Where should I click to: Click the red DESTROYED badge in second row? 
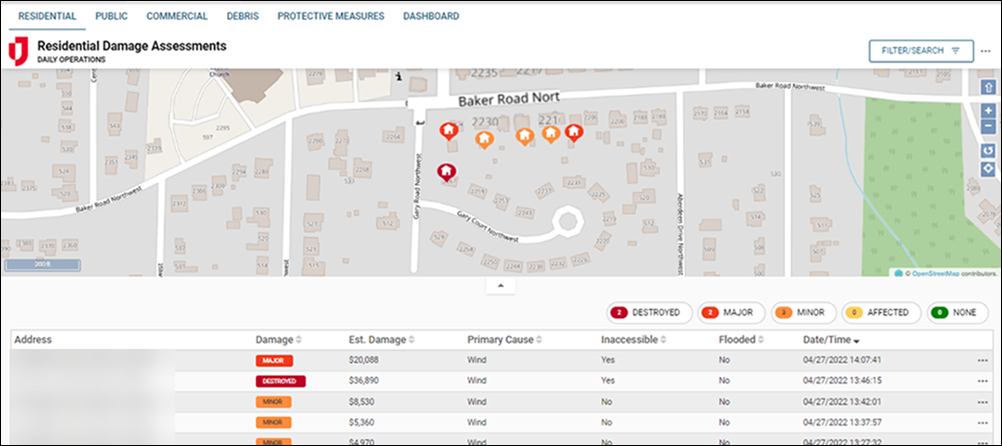(281, 381)
